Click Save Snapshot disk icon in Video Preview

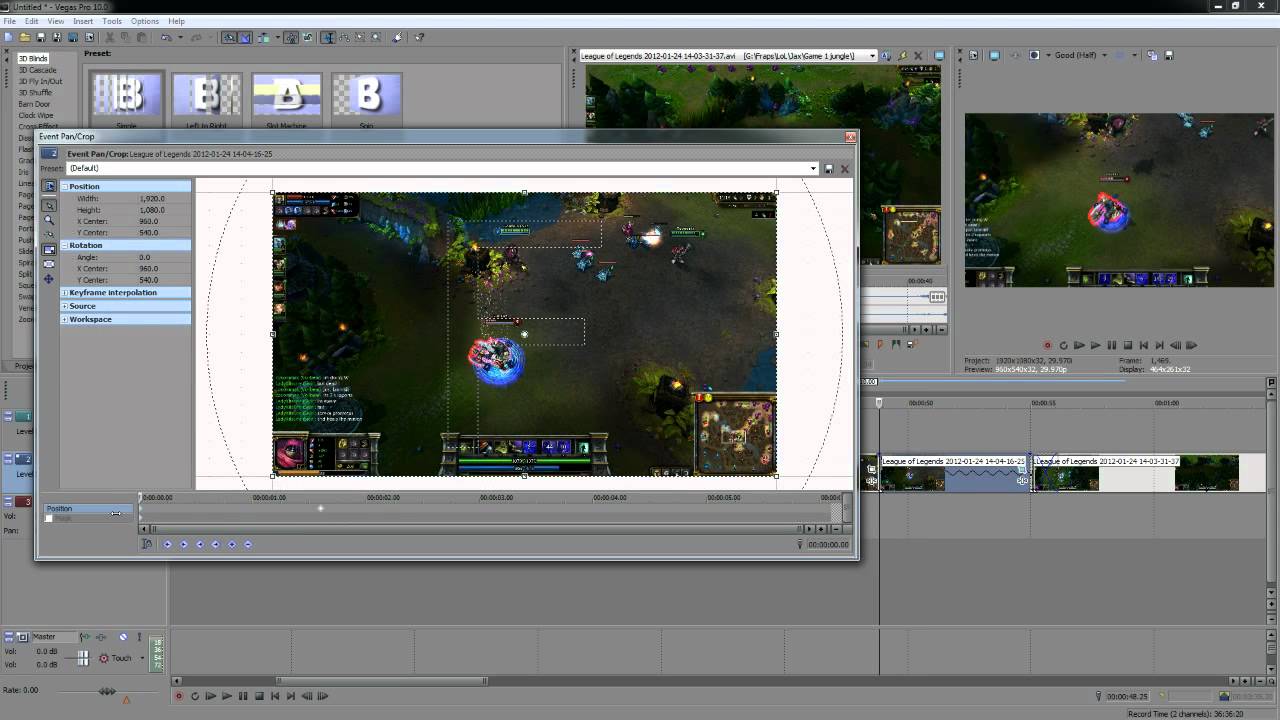1169,56
